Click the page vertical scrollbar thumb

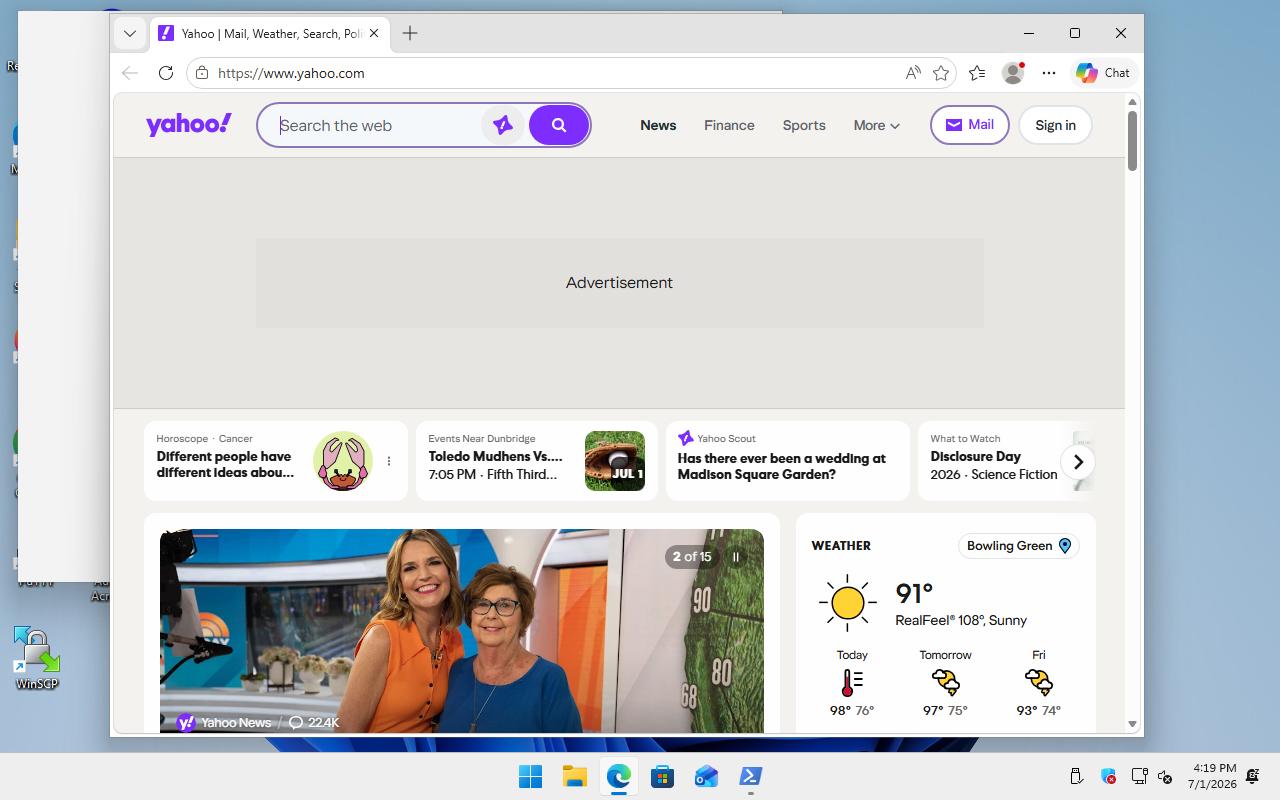coord(1132,141)
